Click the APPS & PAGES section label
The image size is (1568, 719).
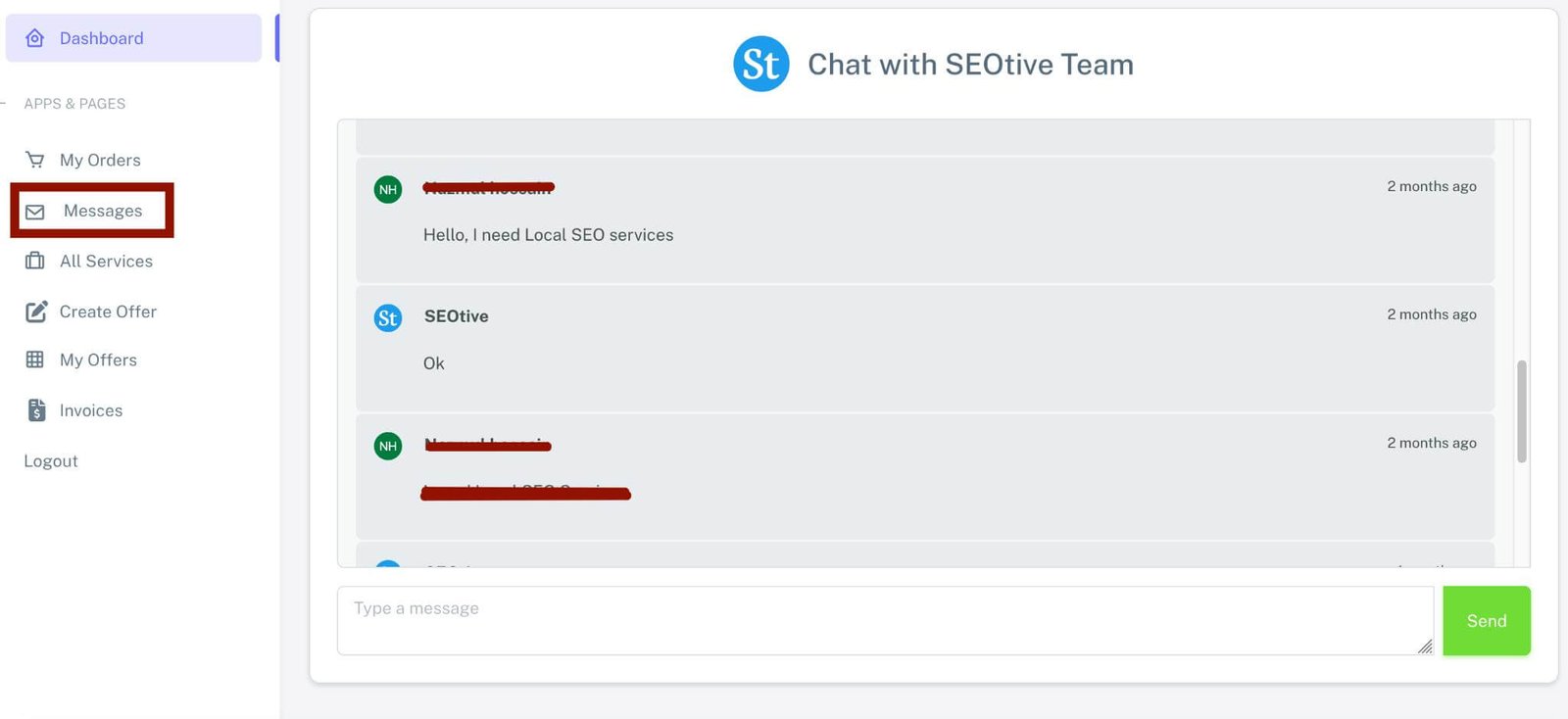[74, 104]
